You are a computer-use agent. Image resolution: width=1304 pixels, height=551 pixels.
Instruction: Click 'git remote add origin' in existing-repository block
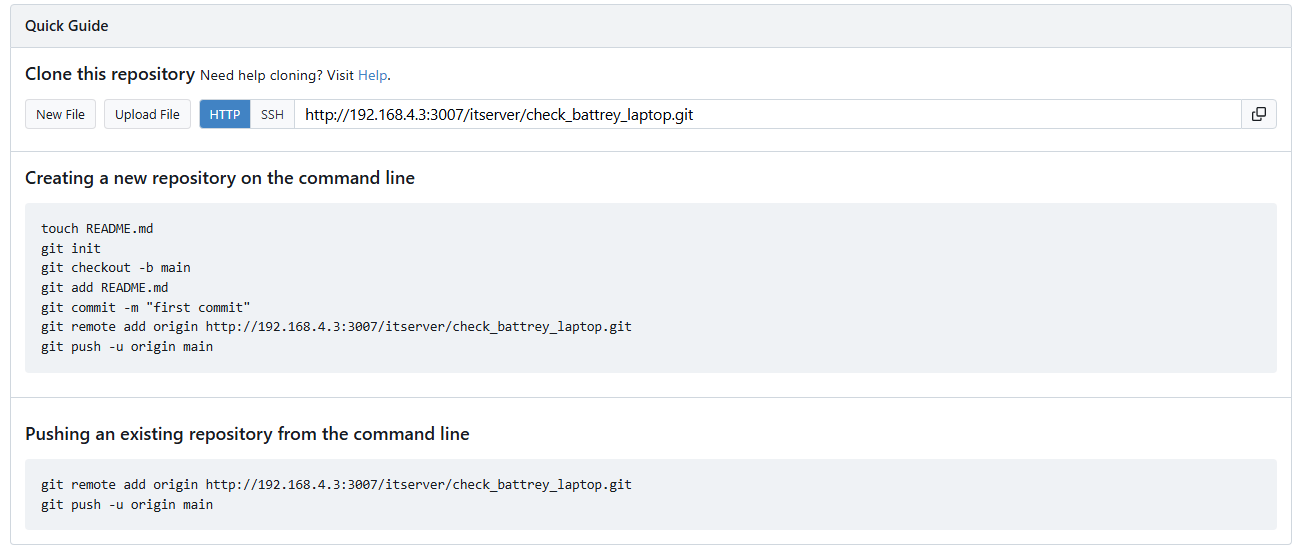(336, 485)
